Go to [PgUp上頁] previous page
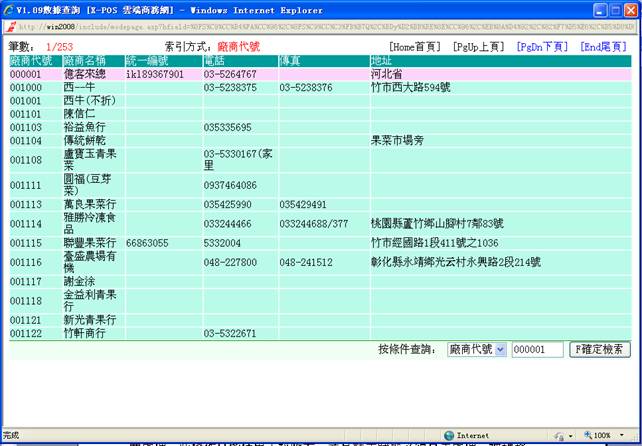 480,47
